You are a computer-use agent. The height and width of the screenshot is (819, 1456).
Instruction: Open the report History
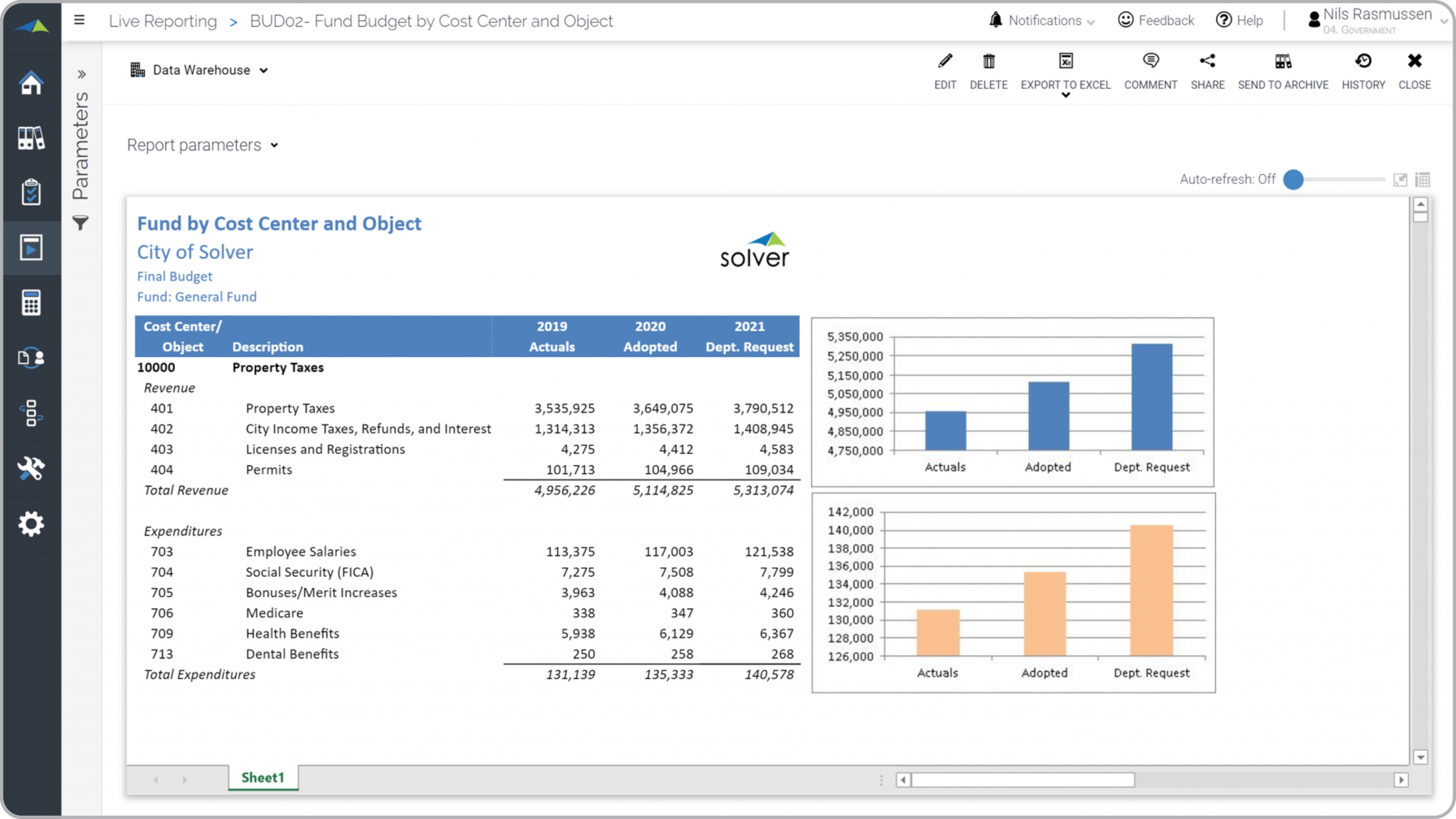click(x=1363, y=61)
